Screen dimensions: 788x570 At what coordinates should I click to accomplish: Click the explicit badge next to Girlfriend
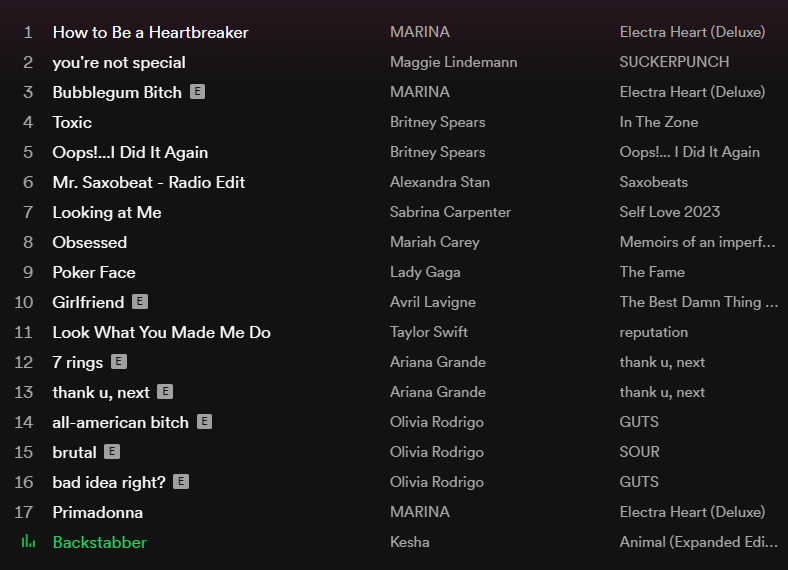click(x=140, y=302)
